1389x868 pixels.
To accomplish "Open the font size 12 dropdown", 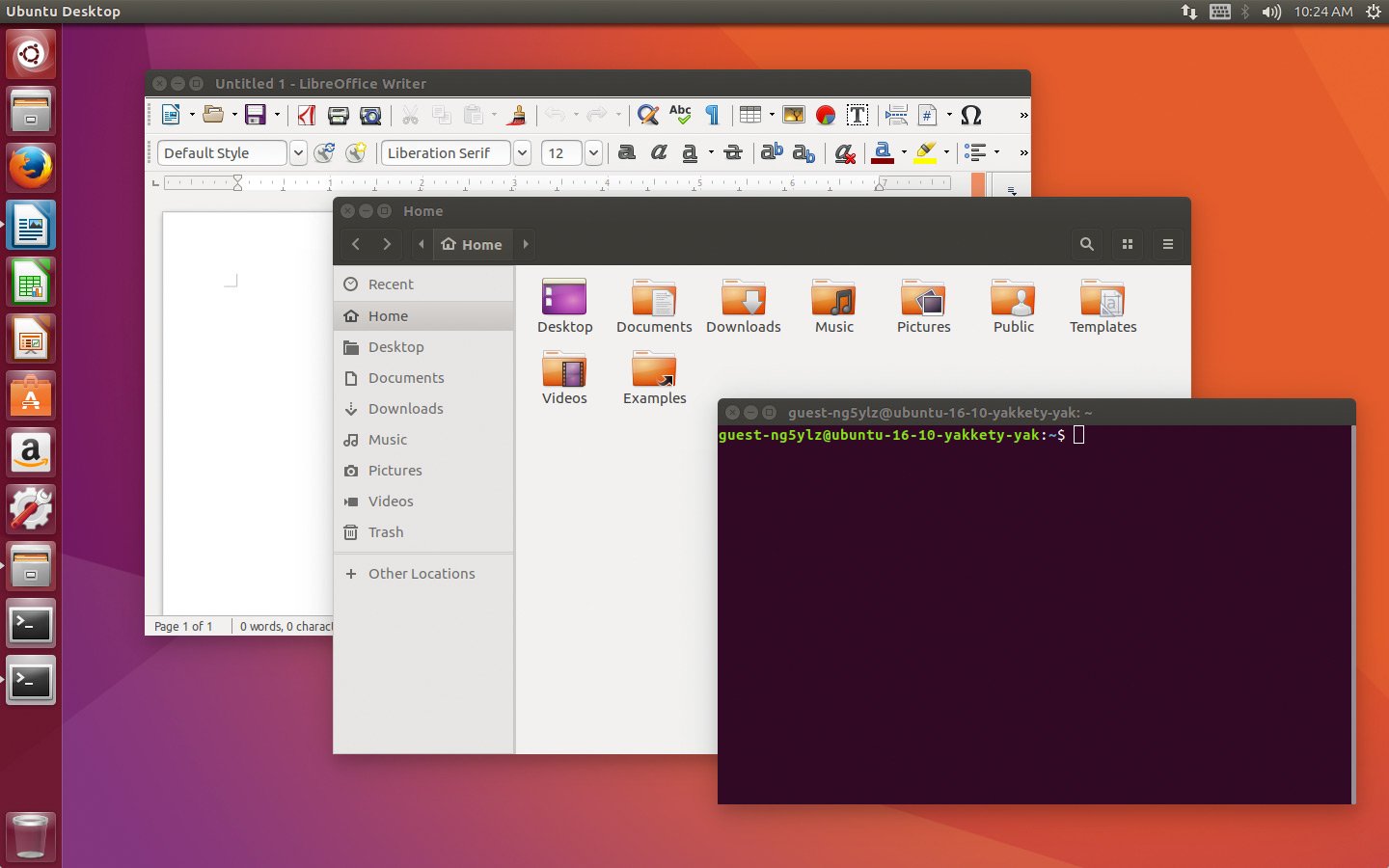I will click(x=593, y=153).
